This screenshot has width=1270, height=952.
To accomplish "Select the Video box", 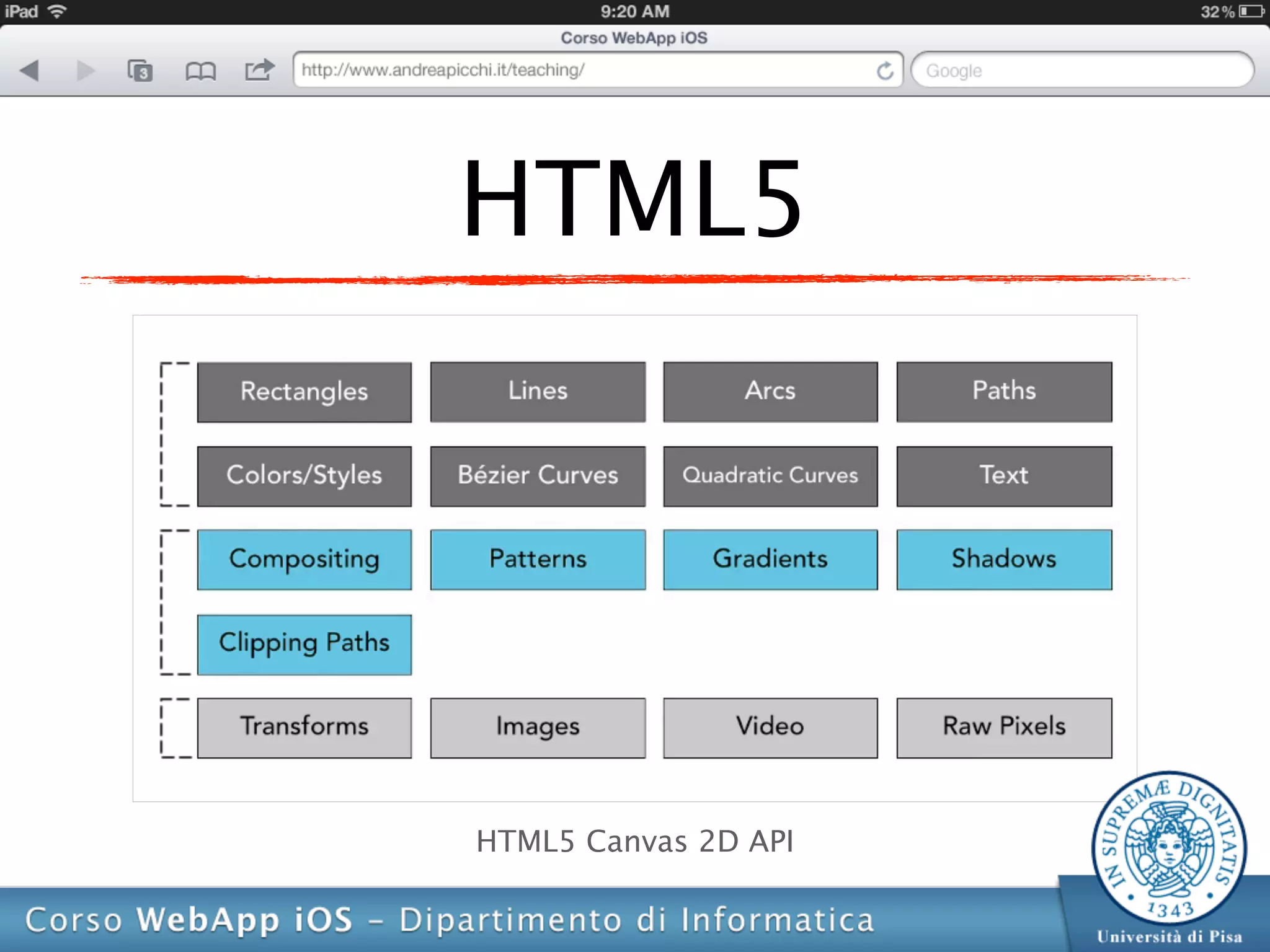I will point(771,728).
